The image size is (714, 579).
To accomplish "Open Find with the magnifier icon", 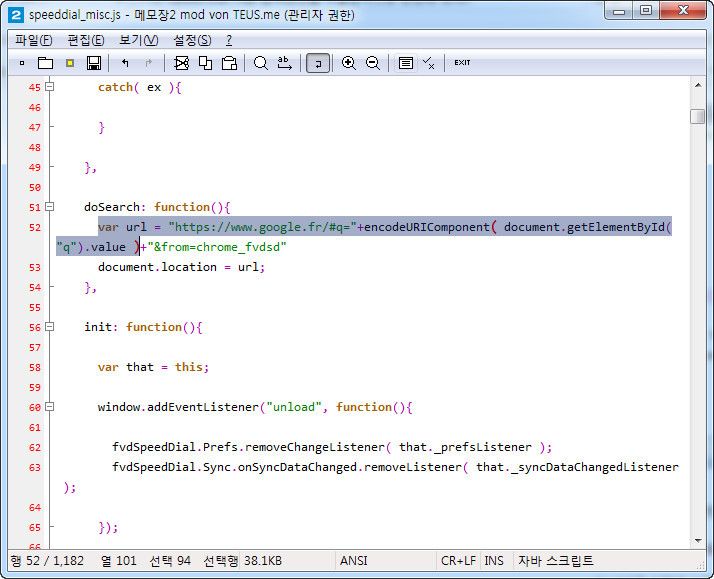I will coord(260,63).
